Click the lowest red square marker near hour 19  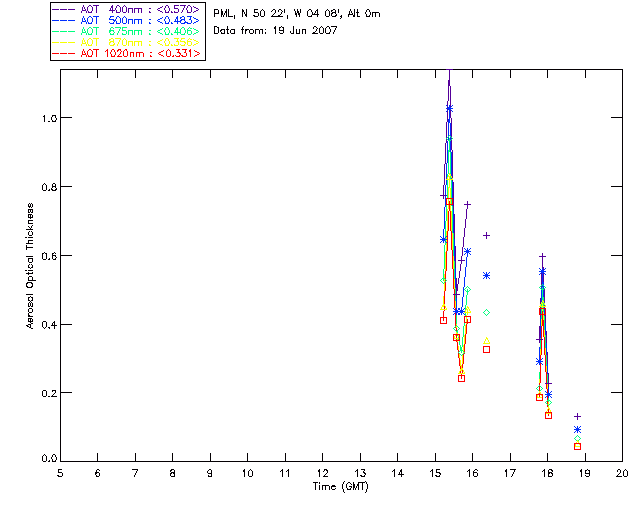pos(578,446)
